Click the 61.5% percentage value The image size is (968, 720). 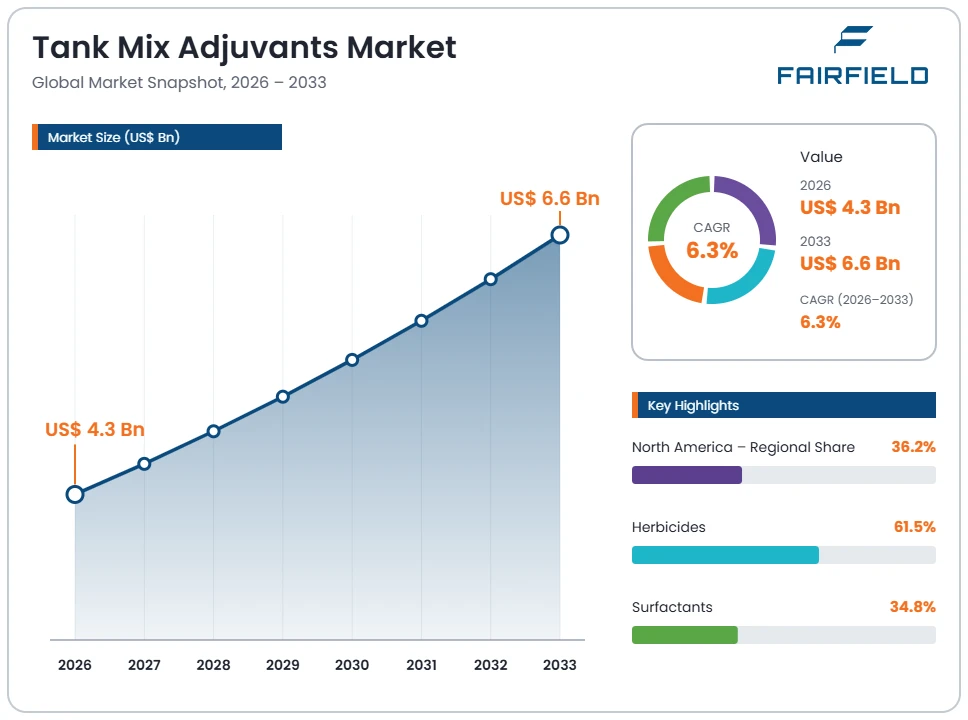(914, 527)
